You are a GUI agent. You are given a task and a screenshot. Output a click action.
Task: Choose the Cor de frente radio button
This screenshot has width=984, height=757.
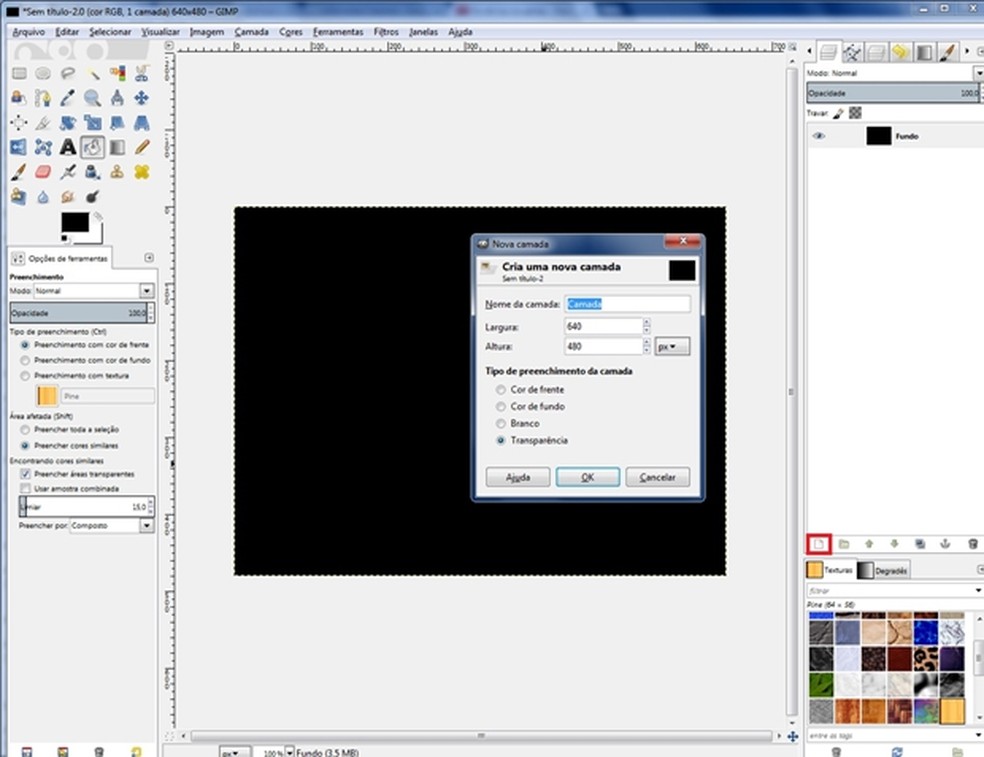[501, 389]
